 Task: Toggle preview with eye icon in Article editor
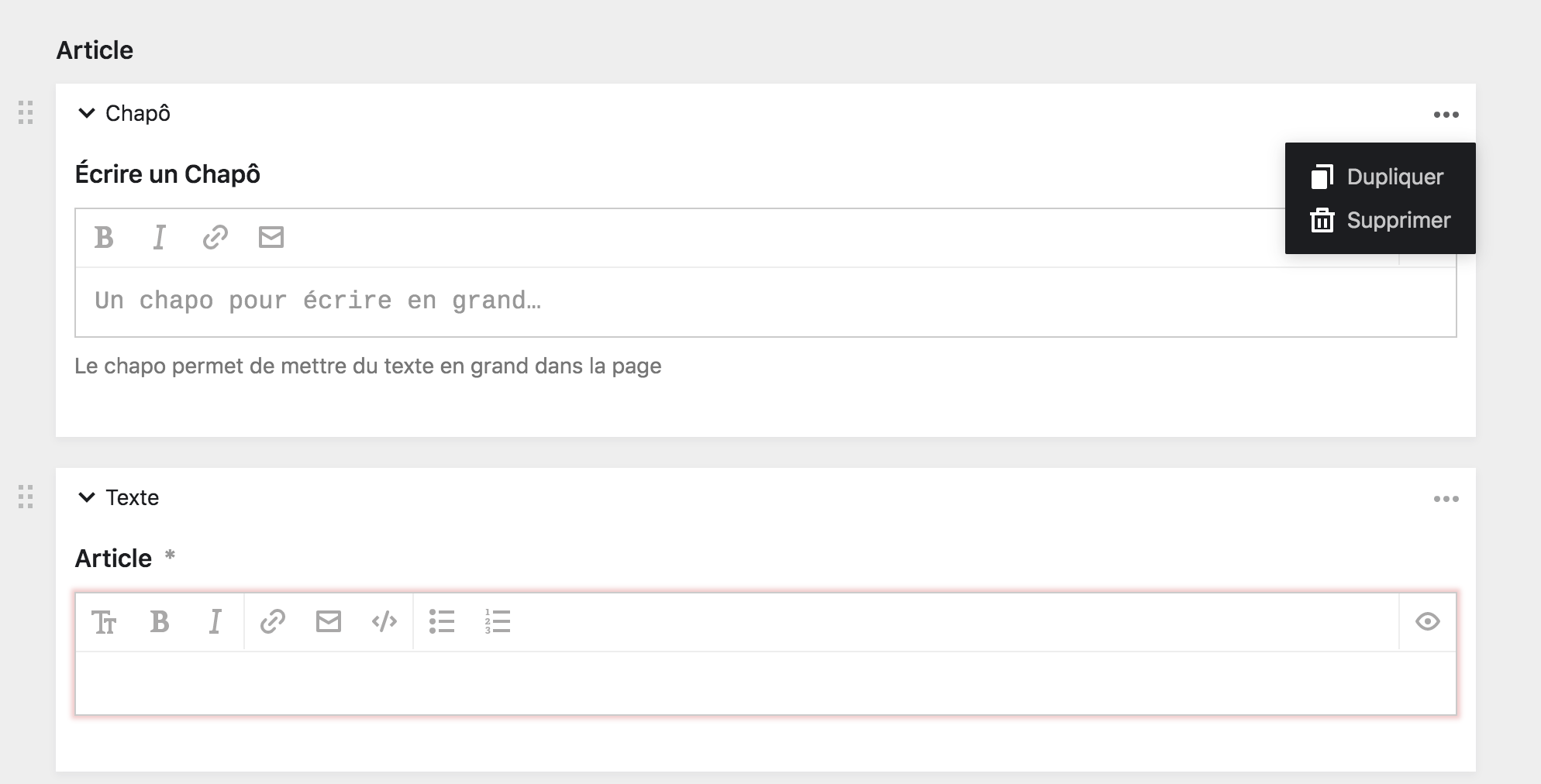[1427, 621]
